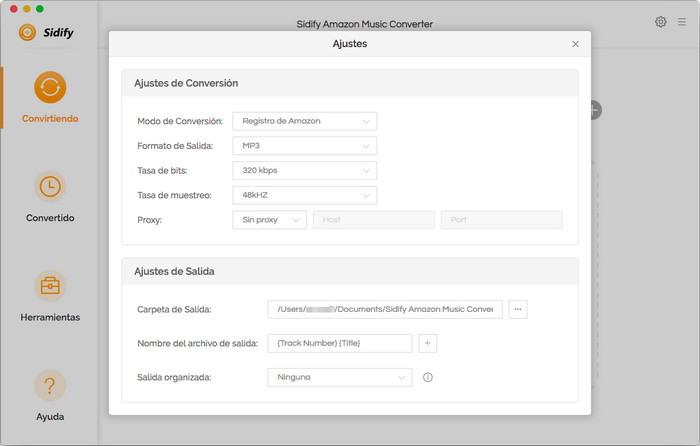Click the yellow macOS minimize button

27,8
